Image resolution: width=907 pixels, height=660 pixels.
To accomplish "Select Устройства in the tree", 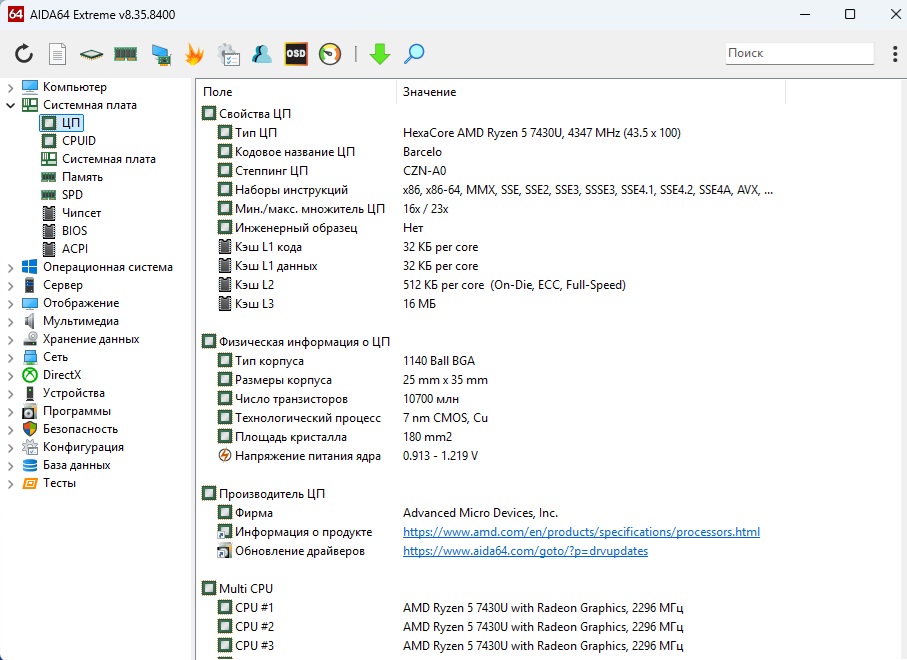I will click(73, 393).
